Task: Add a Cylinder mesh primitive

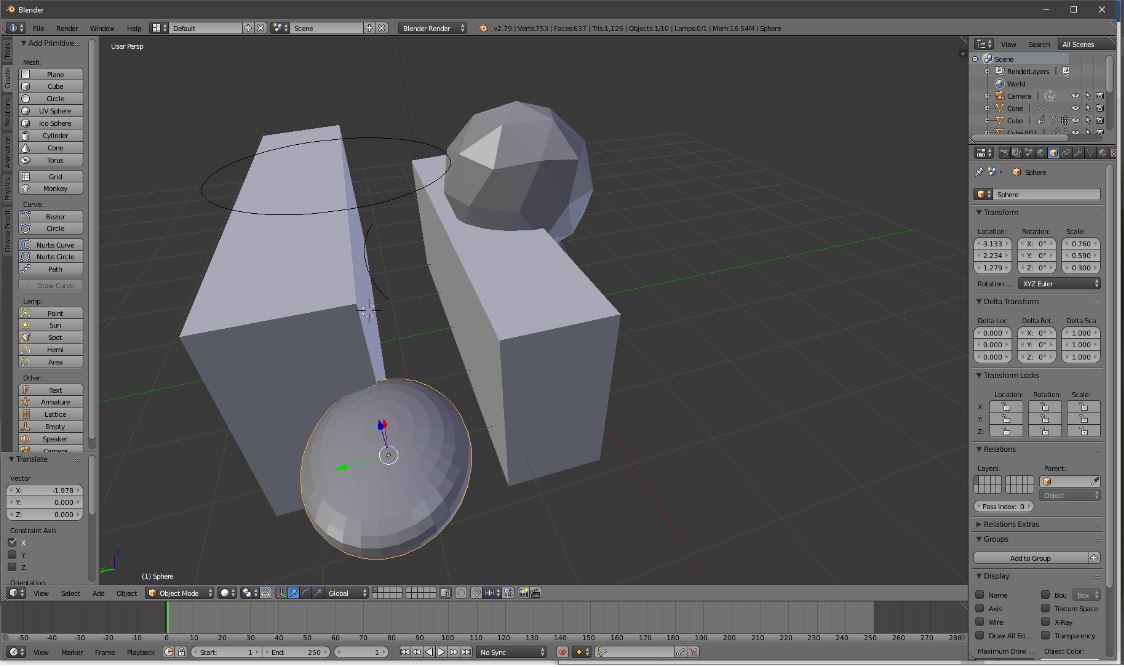Action: [50, 136]
